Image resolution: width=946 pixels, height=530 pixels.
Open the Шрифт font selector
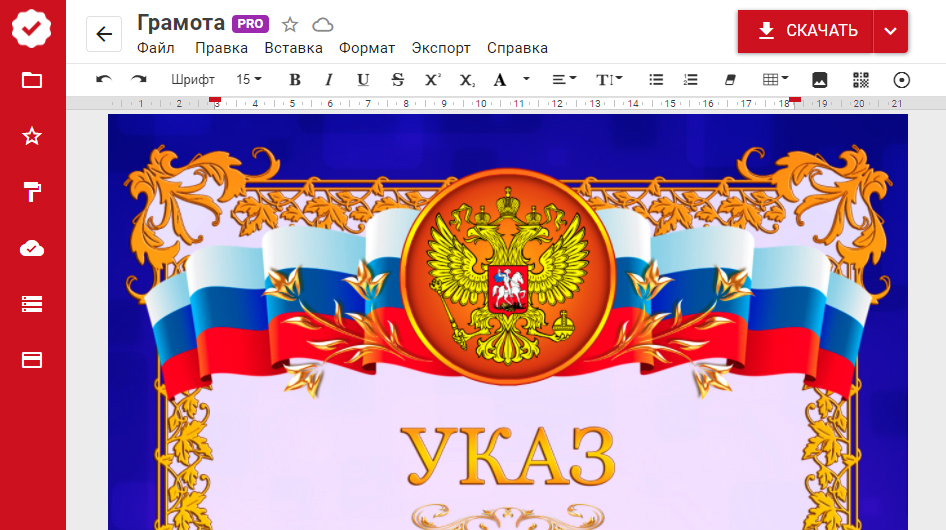tap(193, 80)
